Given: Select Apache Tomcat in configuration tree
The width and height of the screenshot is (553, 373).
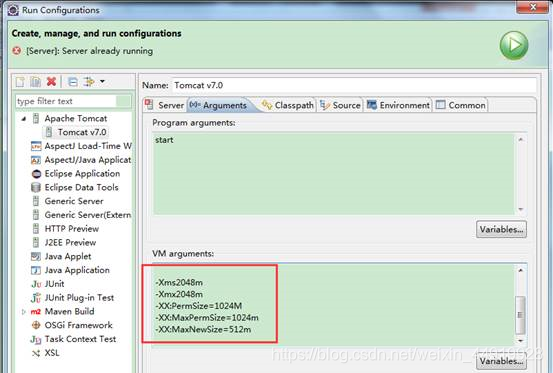Looking at the screenshot, I should point(75,118).
